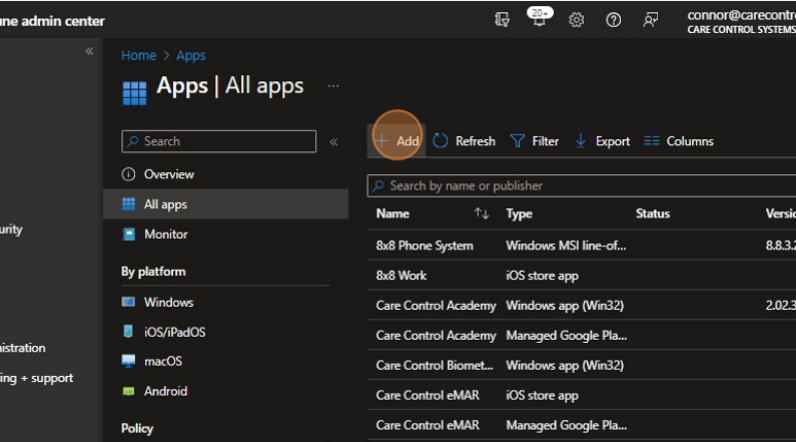The image size is (796, 442).
Task: Select Overview in the Apps menu
Action: click(168, 174)
